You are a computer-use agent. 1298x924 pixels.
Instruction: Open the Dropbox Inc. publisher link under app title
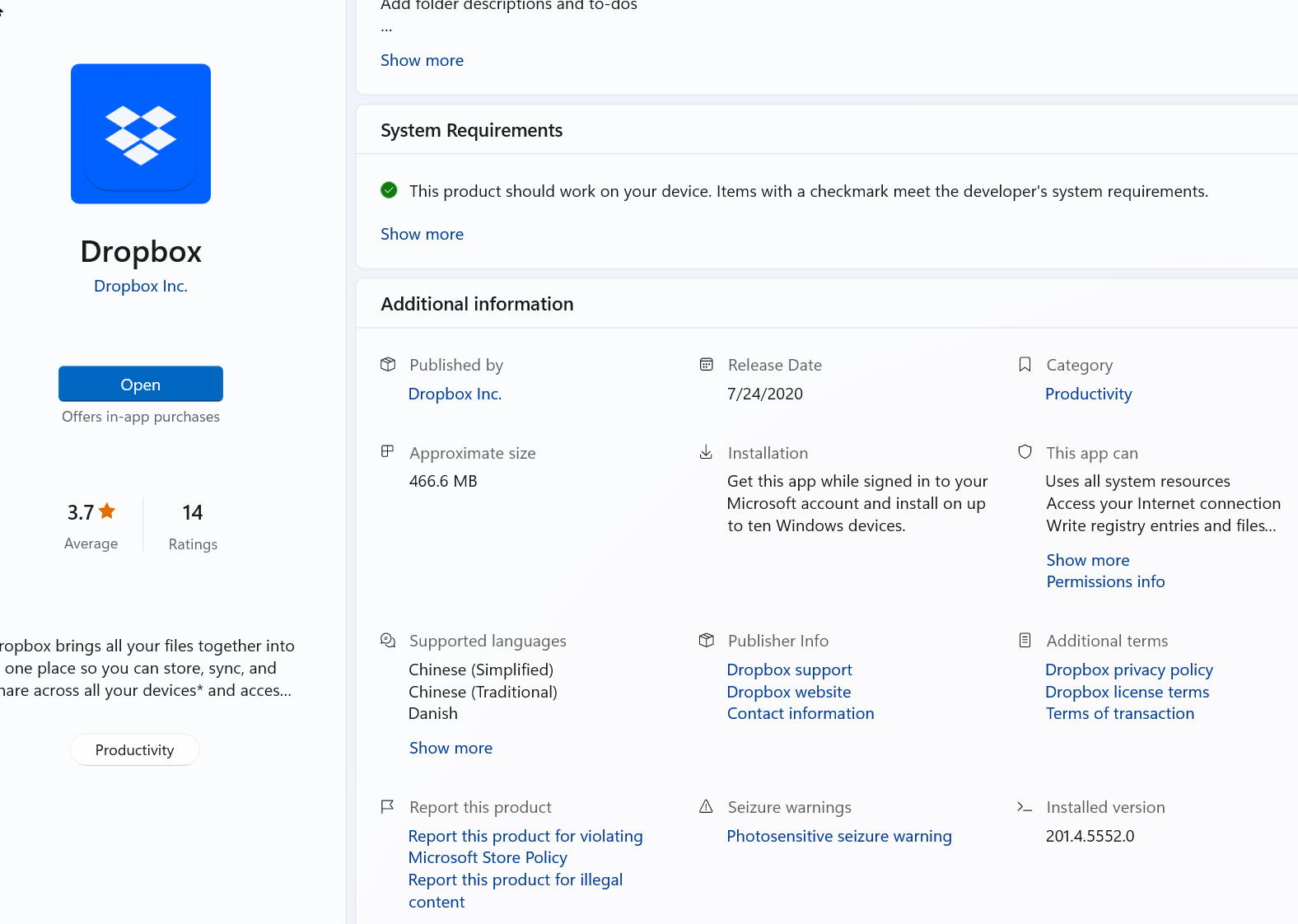(x=141, y=286)
